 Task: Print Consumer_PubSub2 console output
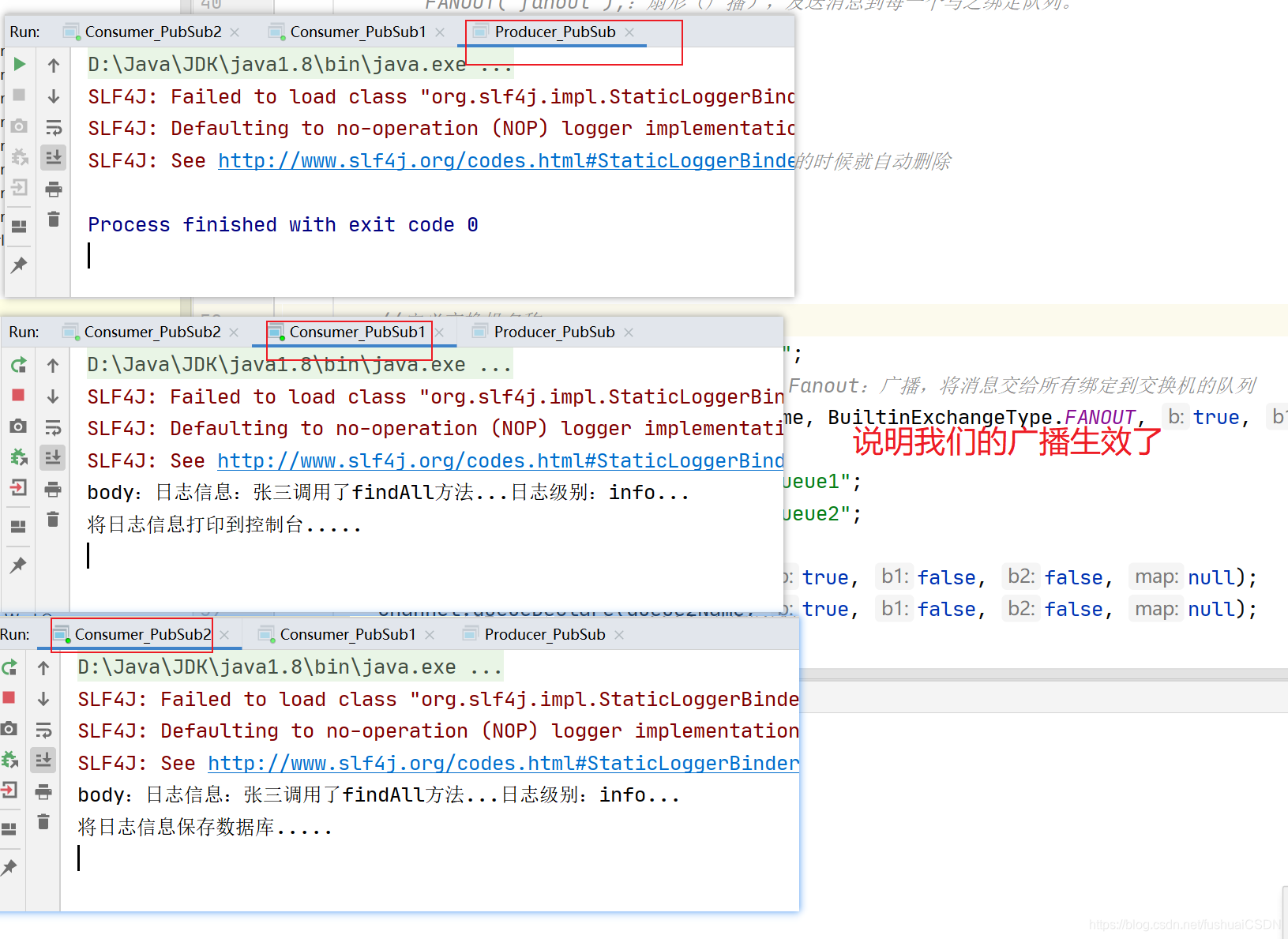click(43, 791)
